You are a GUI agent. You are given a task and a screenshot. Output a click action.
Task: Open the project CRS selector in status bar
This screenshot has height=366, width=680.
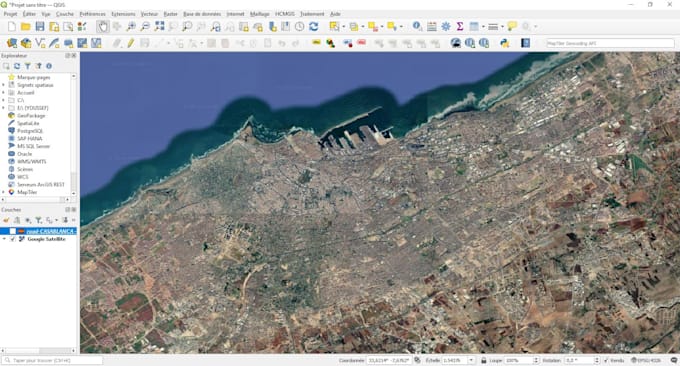point(647,360)
